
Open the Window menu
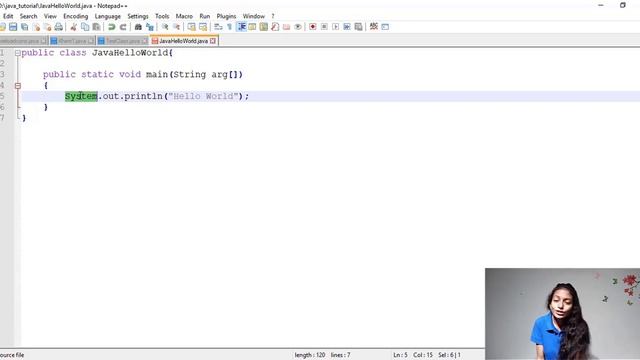(254, 16)
